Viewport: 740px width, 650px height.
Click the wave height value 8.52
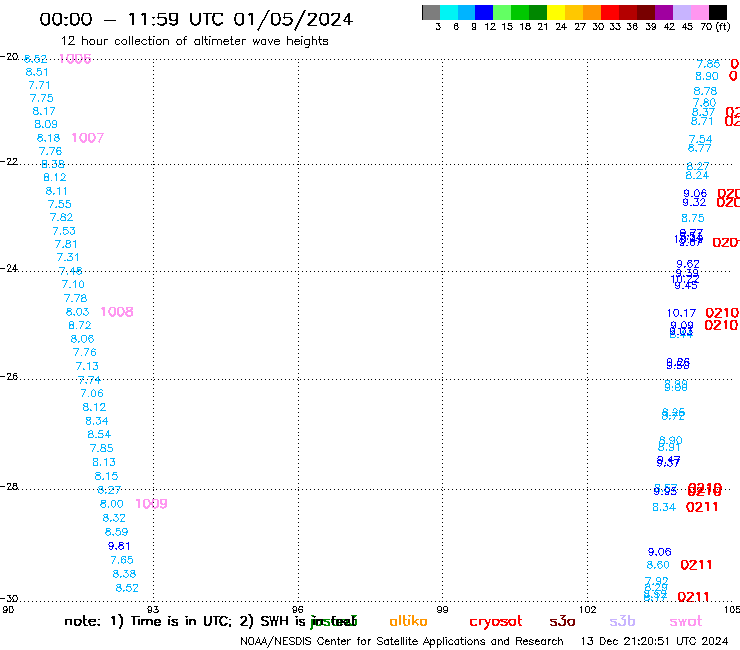pyautogui.click(x=127, y=589)
